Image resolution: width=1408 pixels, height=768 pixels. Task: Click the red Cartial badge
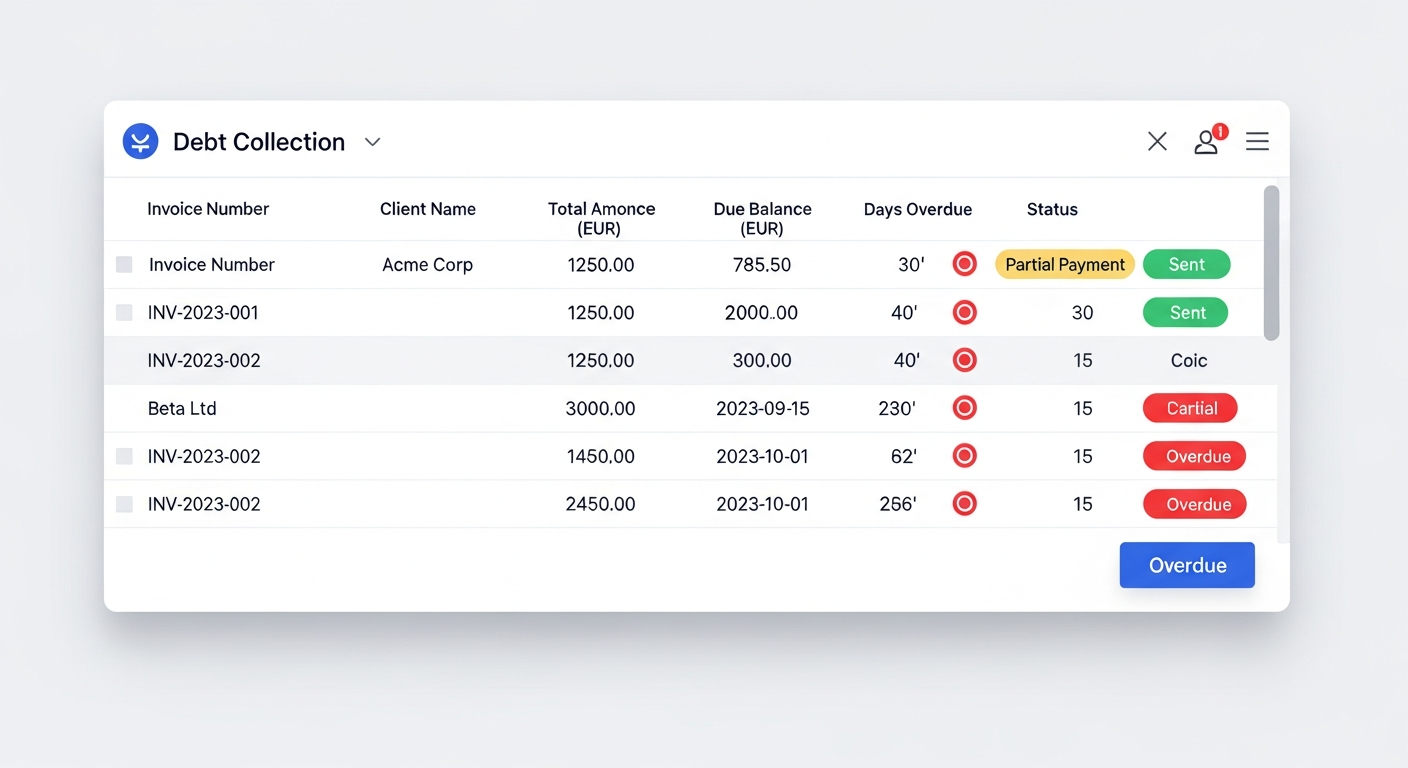click(1190, 408)
